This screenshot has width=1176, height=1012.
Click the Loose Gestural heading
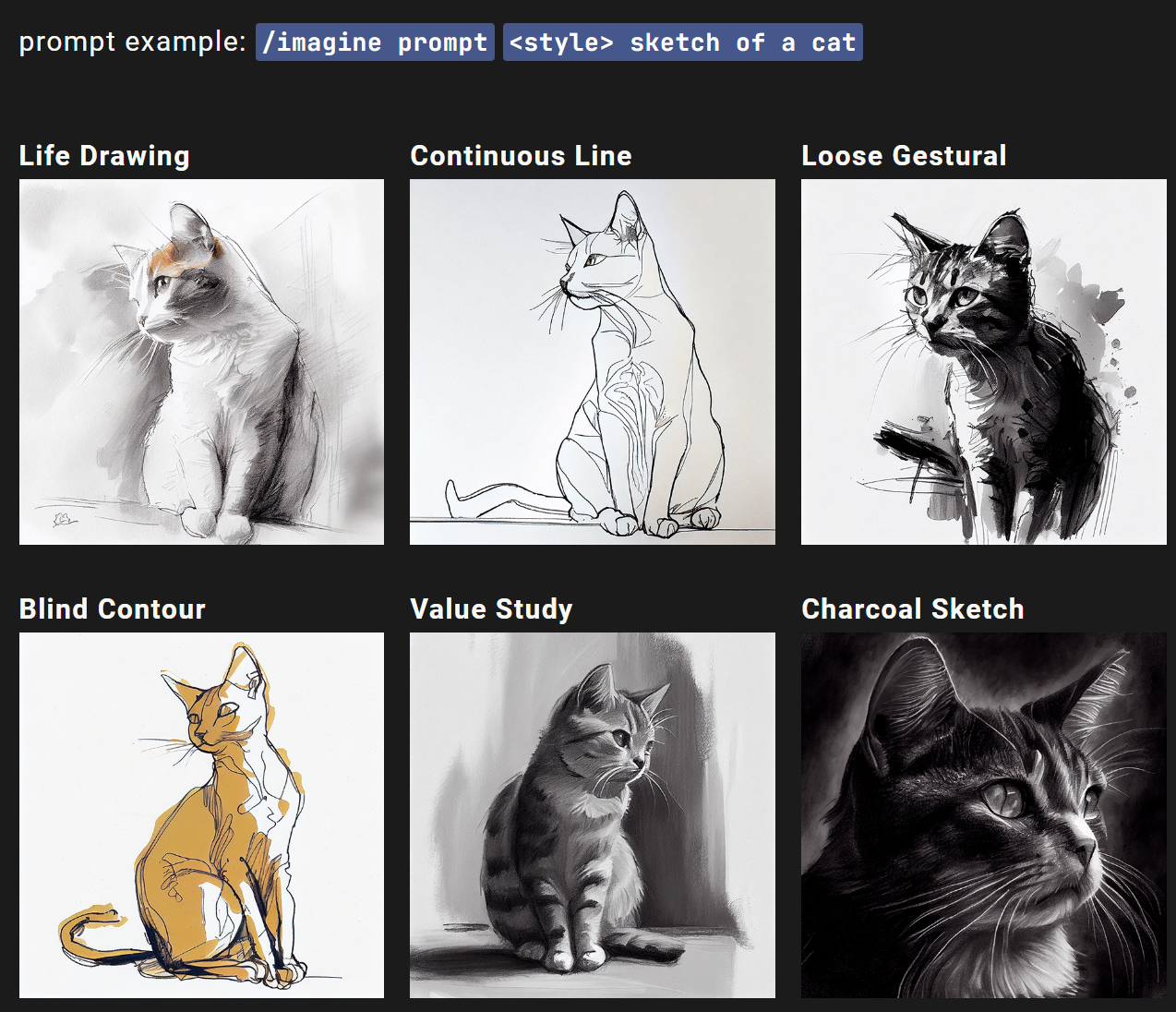pyautogui.click(x=904, y=155)
